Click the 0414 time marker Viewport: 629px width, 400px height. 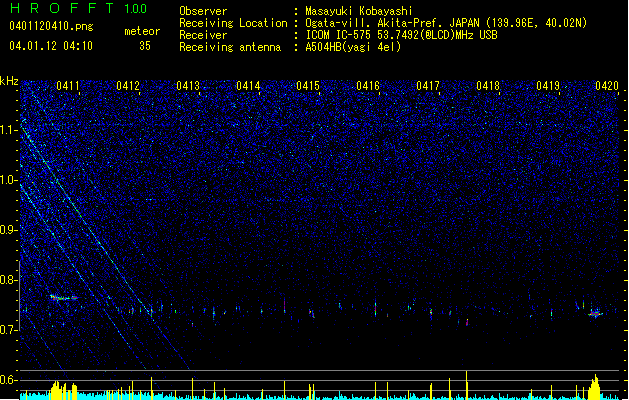coord(248,86)
